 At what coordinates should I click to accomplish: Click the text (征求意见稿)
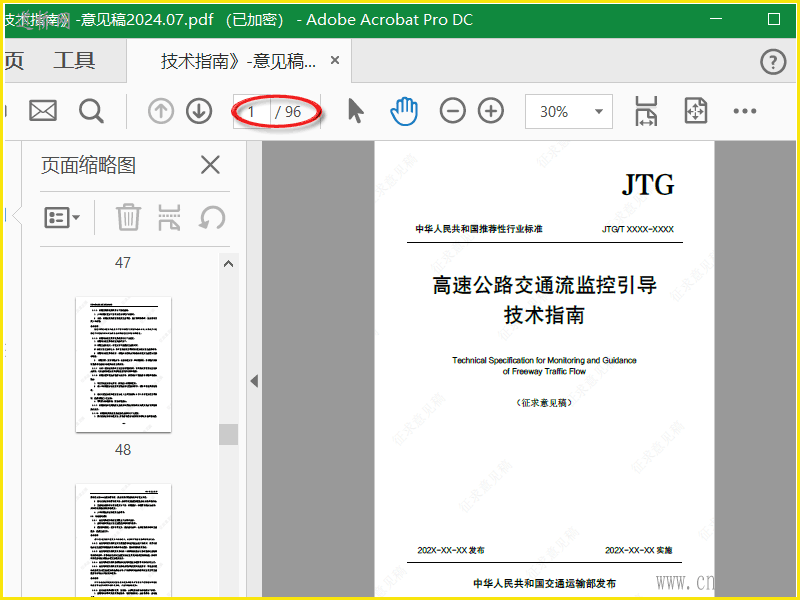click(544, 403)
